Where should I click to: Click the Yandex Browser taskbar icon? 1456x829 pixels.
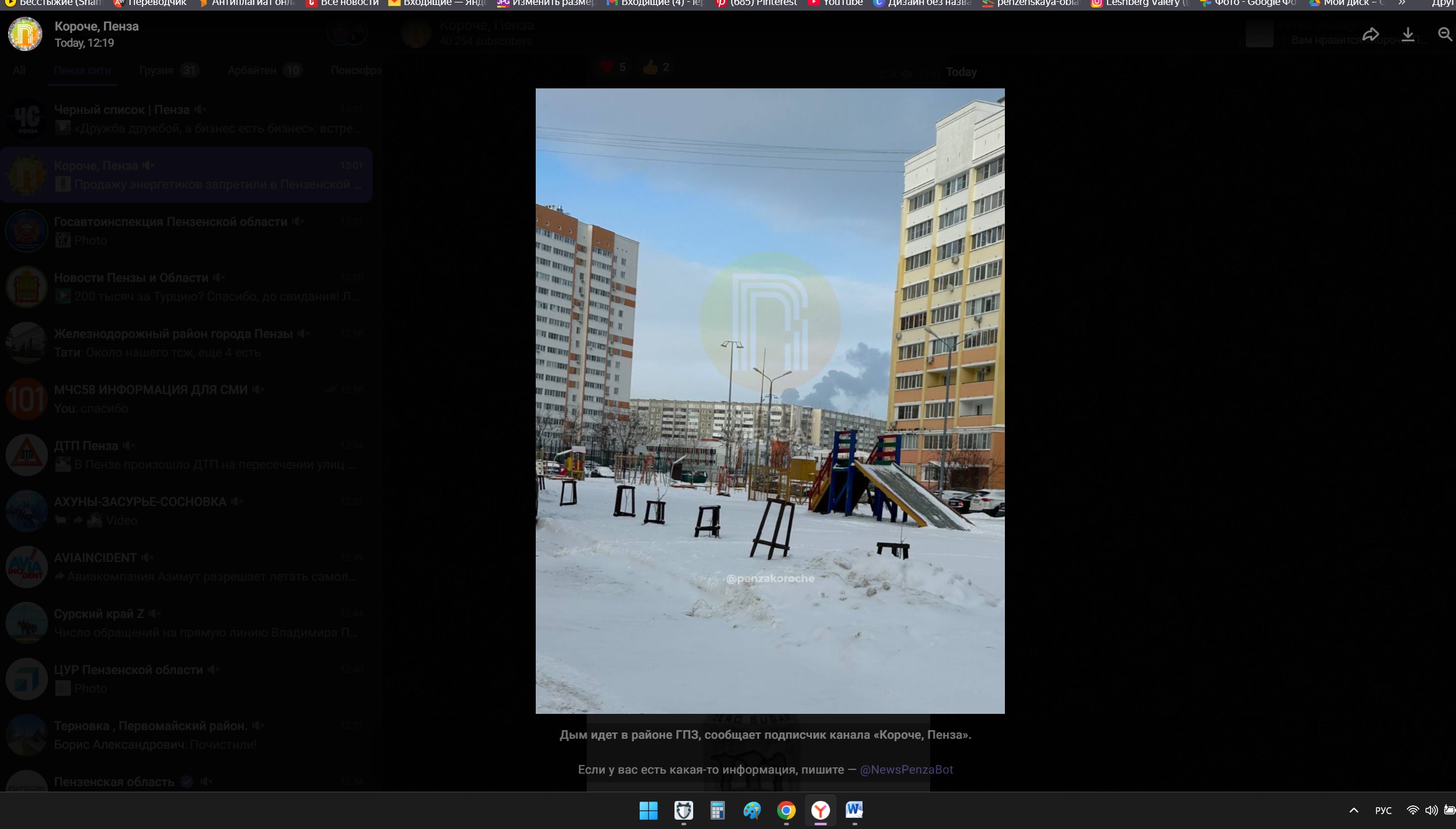click(x=820, y=810)
